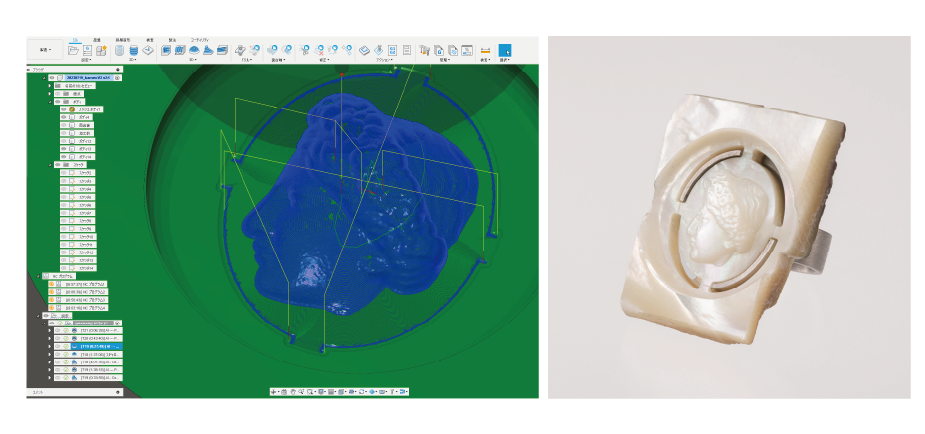Toggle eye of the 設定 setups node
Image resolution: width=925 pixels, height=434 pixels.
47,315
